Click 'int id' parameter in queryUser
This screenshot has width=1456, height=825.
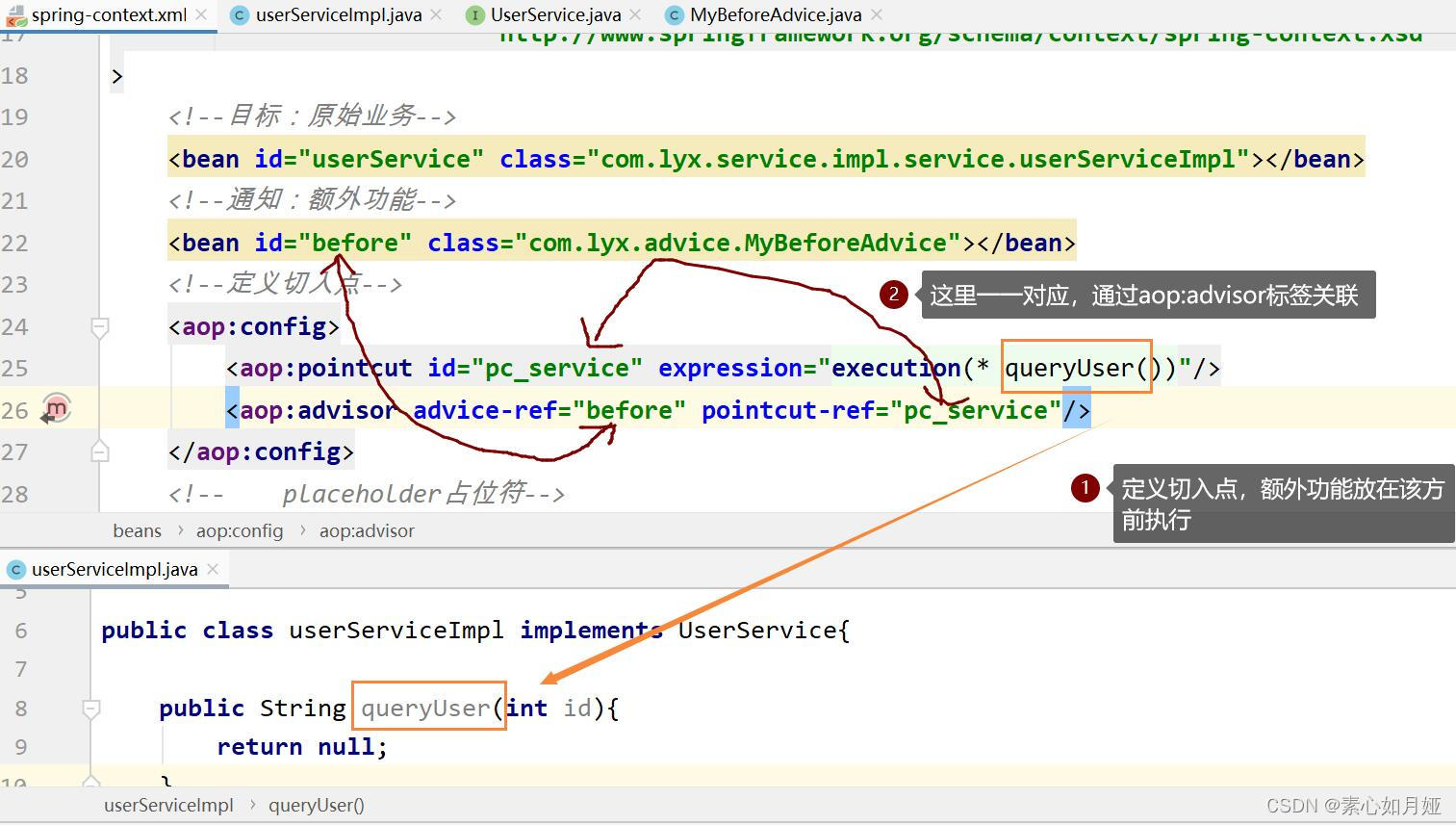tap(549, 708)
